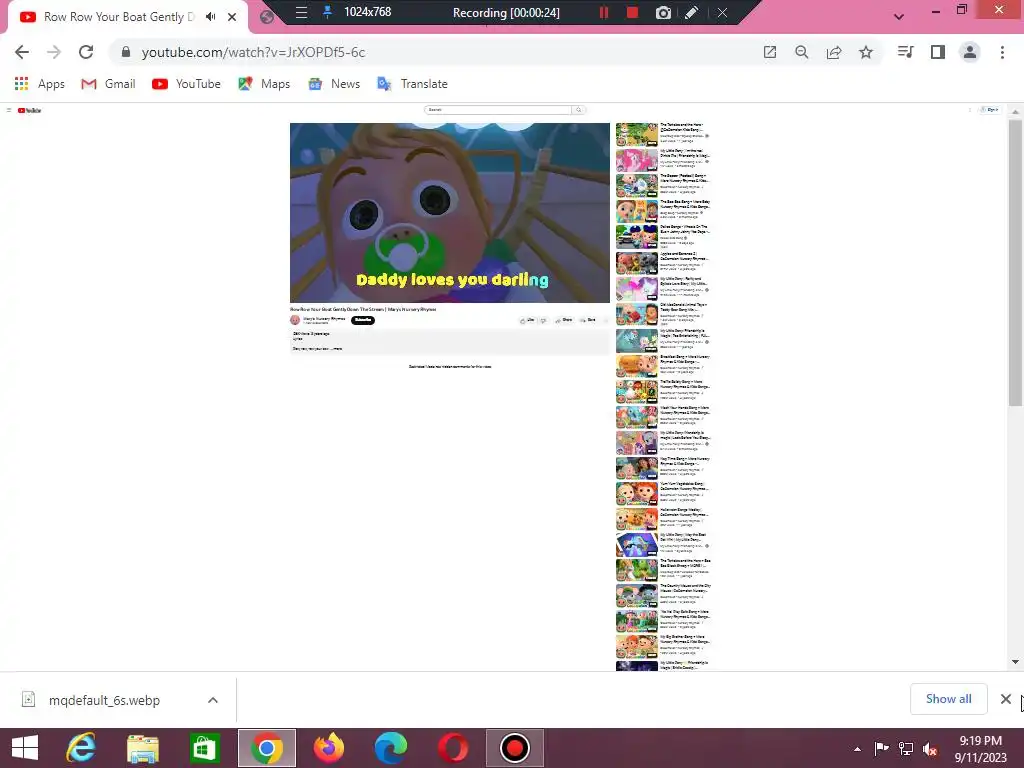Toggle recorder toolbar pin icon
This screenshot has height=768, width=1024.
coord(328,12)
